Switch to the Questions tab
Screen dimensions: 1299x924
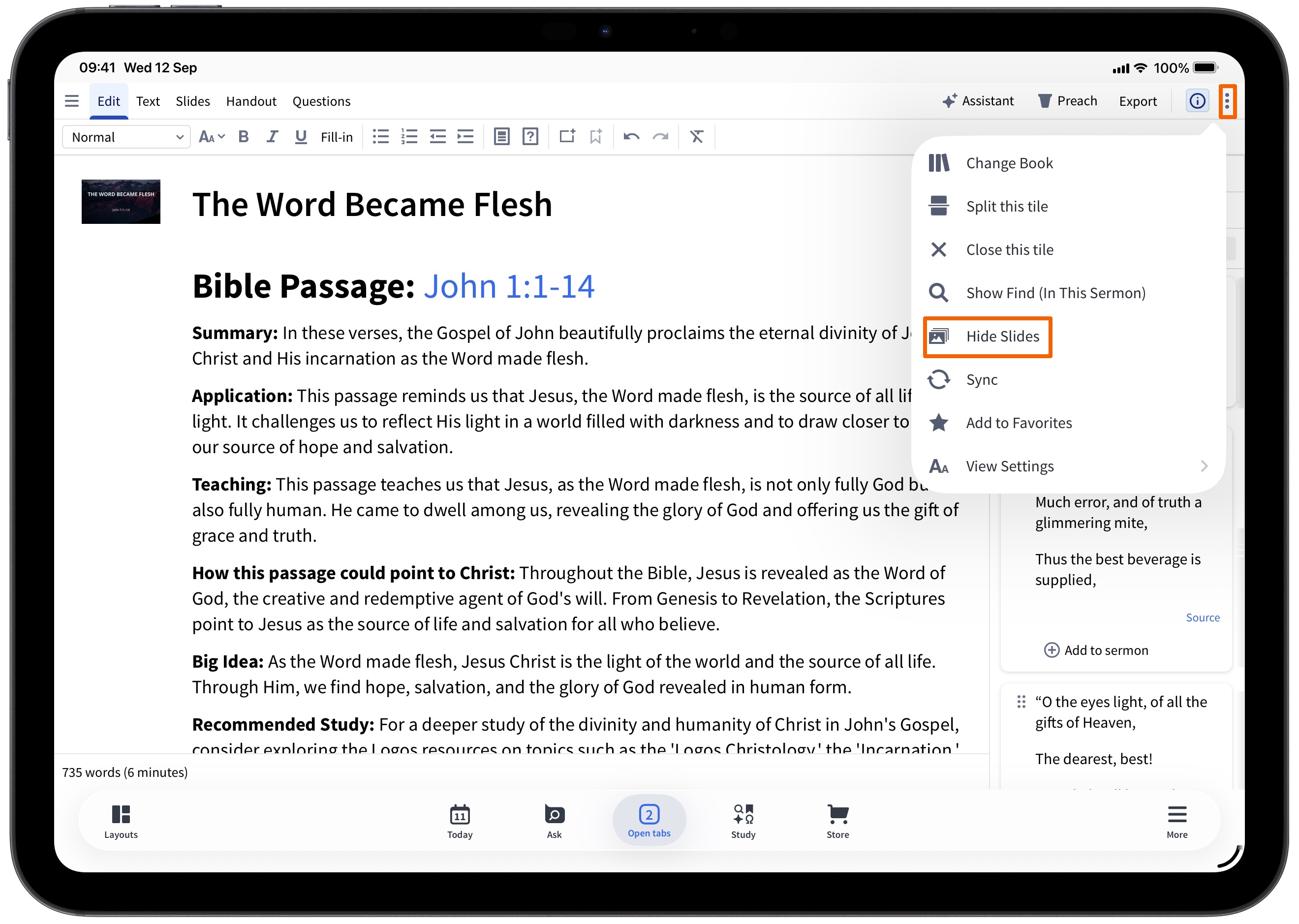tap(321, 101)
